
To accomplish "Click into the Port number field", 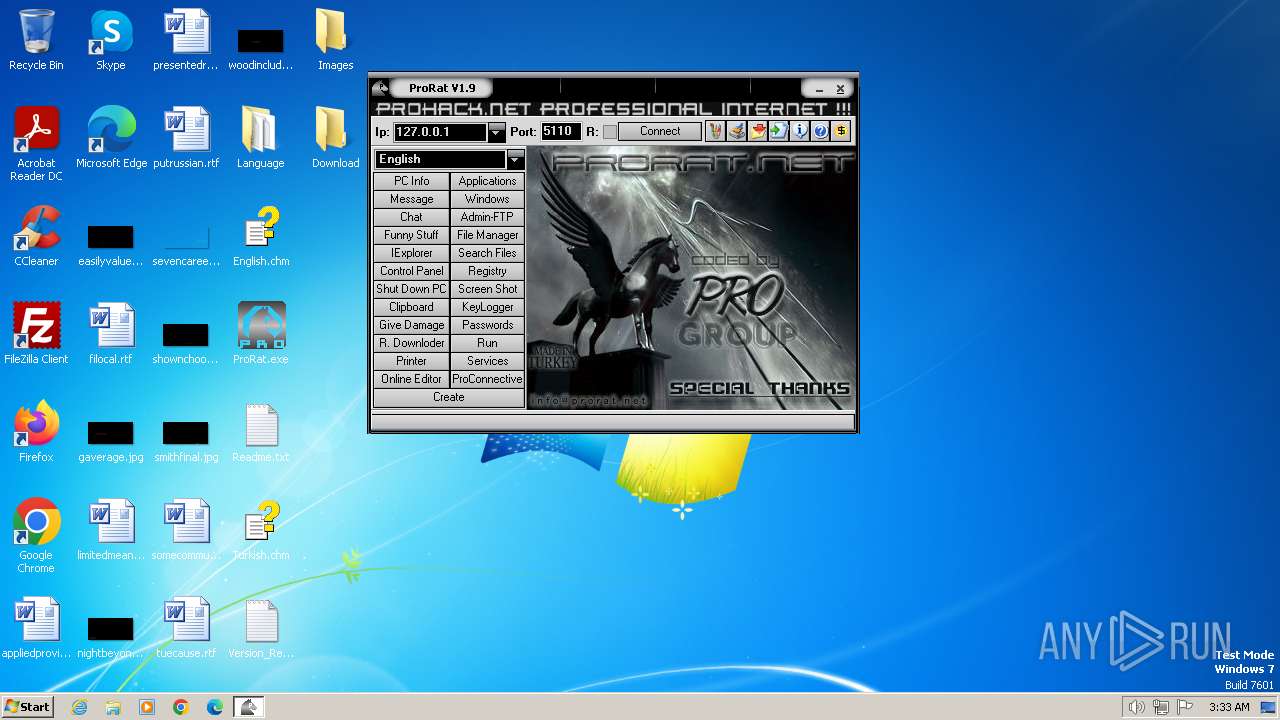I will point(561,132).
